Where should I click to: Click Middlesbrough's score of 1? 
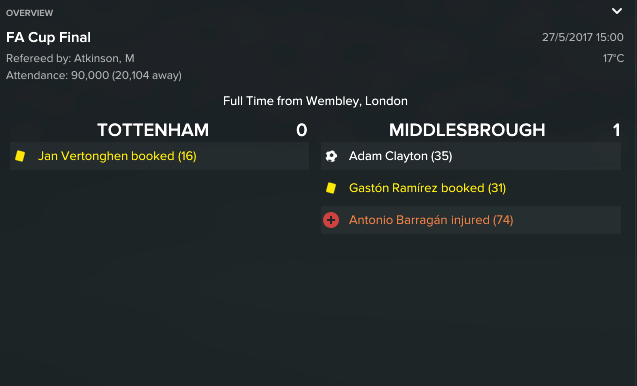(616, 130)
